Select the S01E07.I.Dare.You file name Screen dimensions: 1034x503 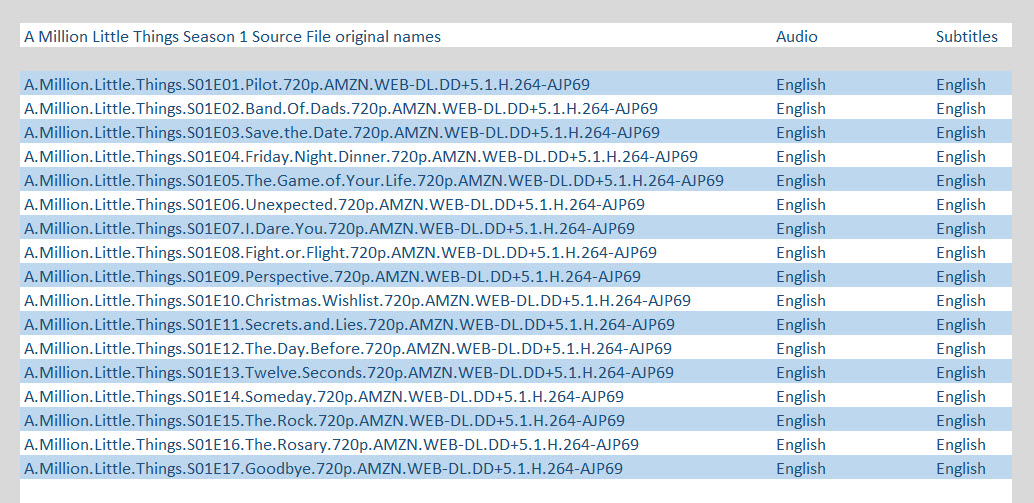coord(330,229)
